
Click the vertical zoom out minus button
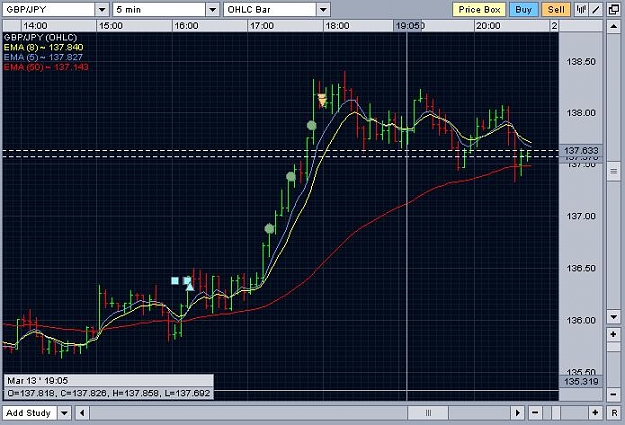tap(613, 394)
